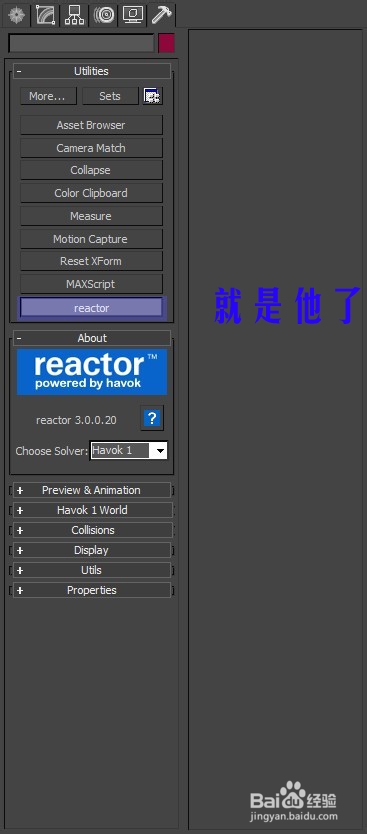
Task: Click the Sets button
Action: (x=110, y=96)
